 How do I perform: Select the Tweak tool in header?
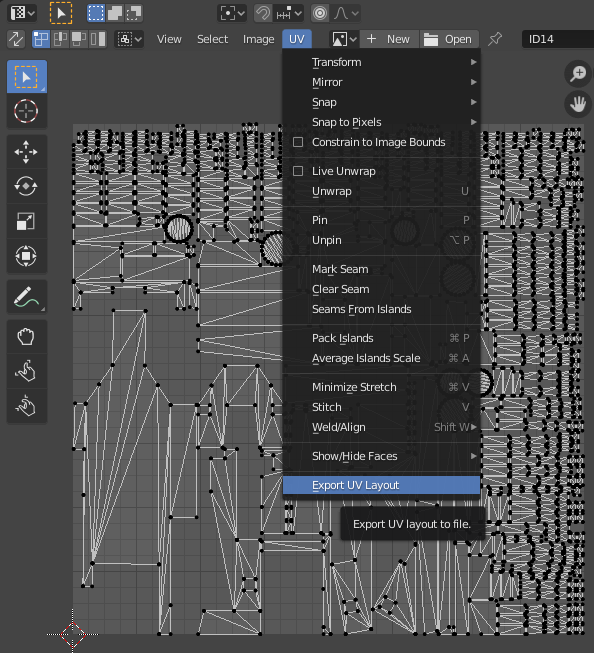(x=61, y=13)
